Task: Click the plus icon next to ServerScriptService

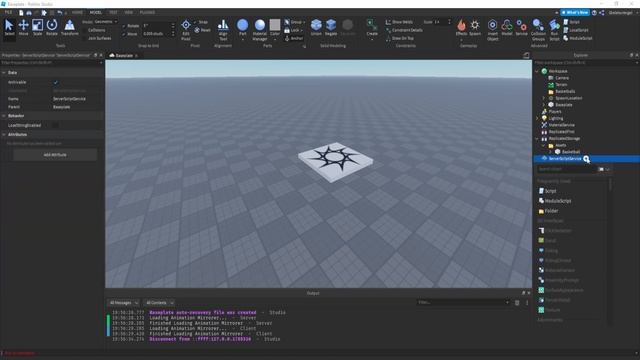Action: coord(587,159)
